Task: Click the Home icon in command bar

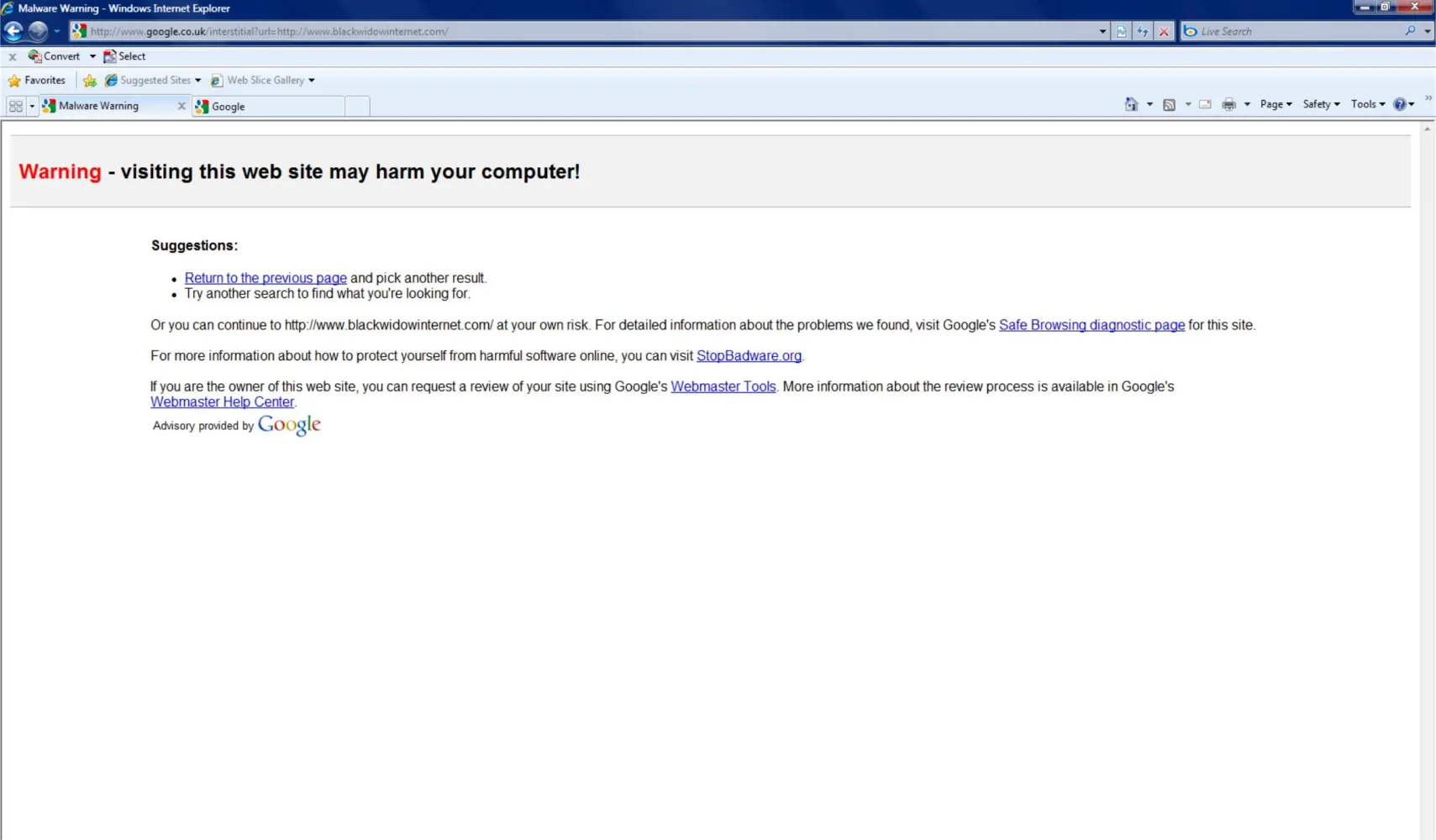Action: coord(1131,104)
